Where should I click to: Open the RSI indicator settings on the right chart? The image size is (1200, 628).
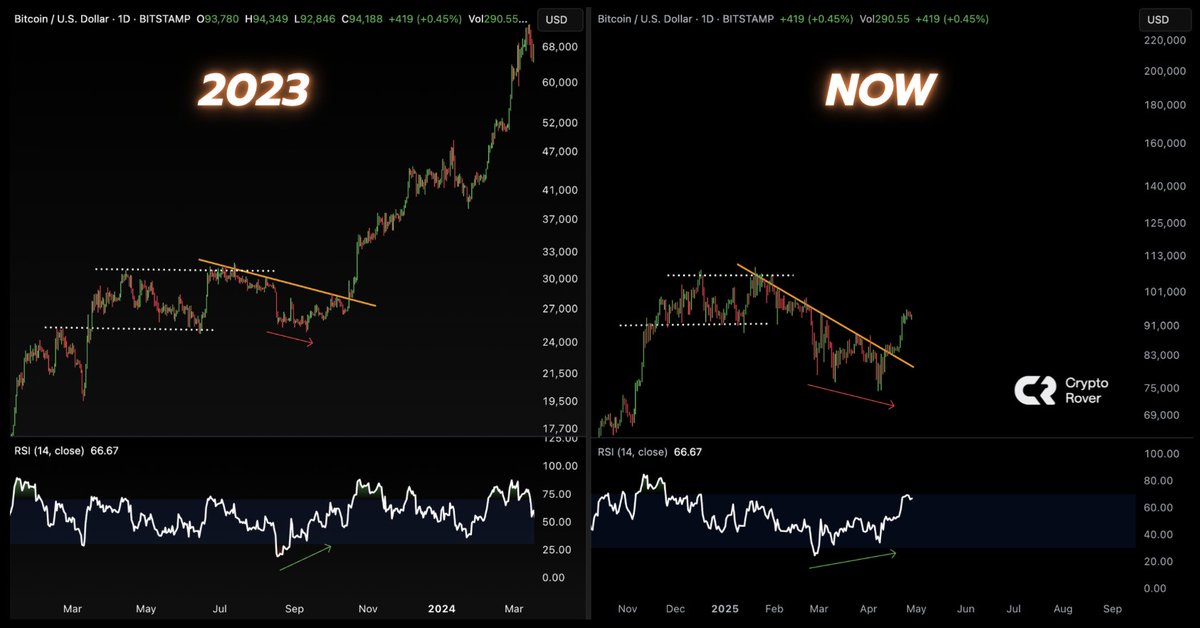coord(634,452)
